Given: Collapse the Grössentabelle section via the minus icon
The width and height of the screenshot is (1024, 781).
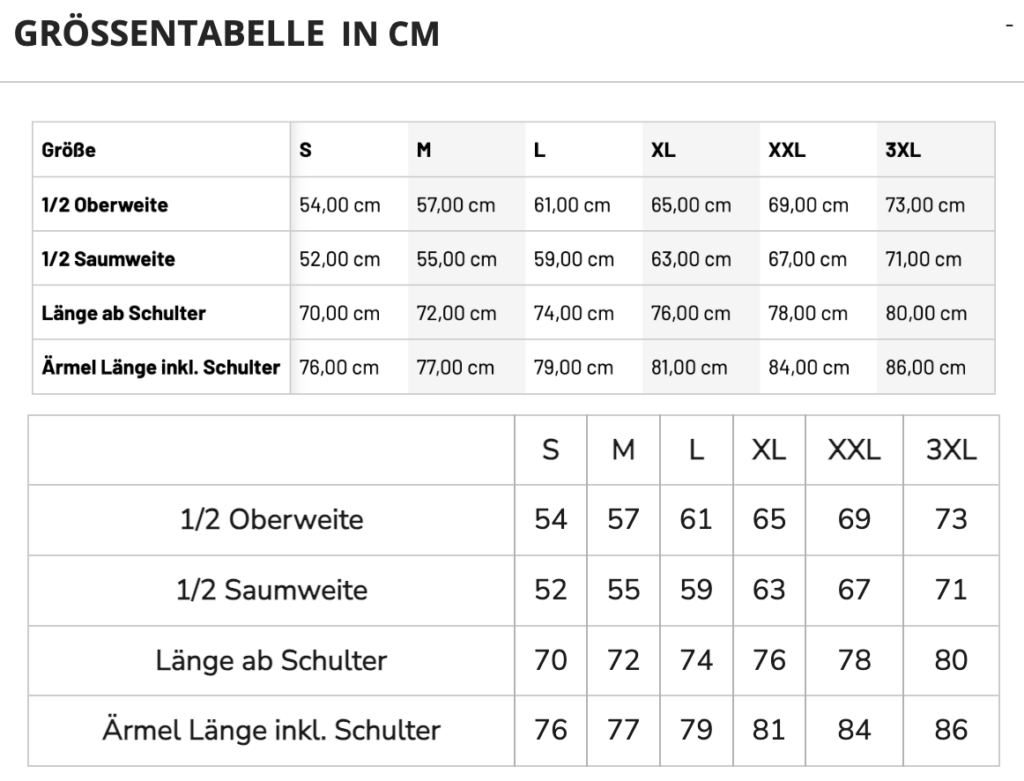Looking at the screenshot, I should [1010, 25].
